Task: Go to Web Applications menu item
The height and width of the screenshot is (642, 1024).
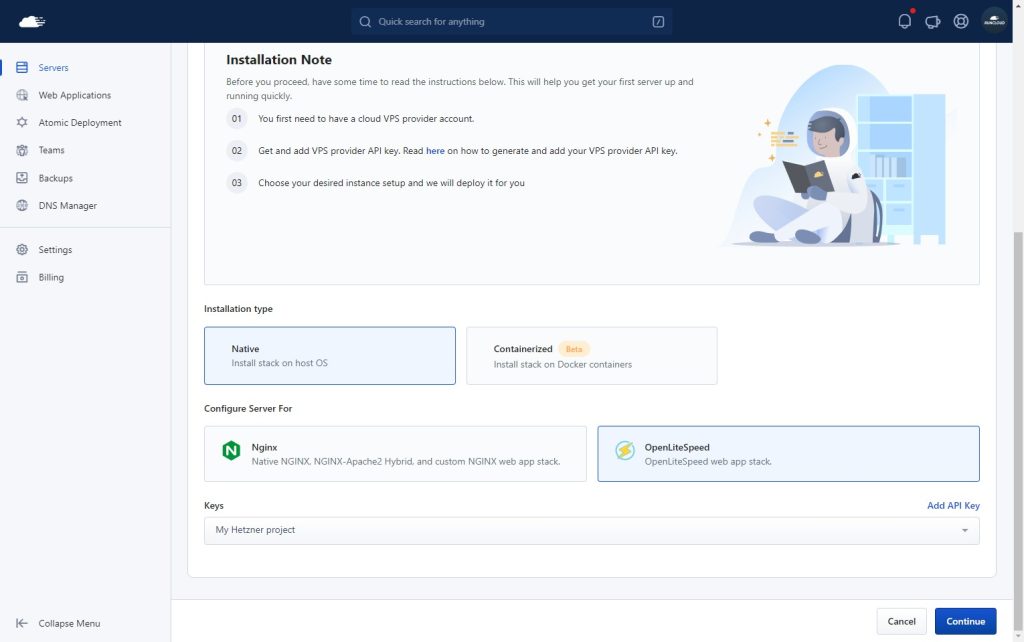Action: 74,95
